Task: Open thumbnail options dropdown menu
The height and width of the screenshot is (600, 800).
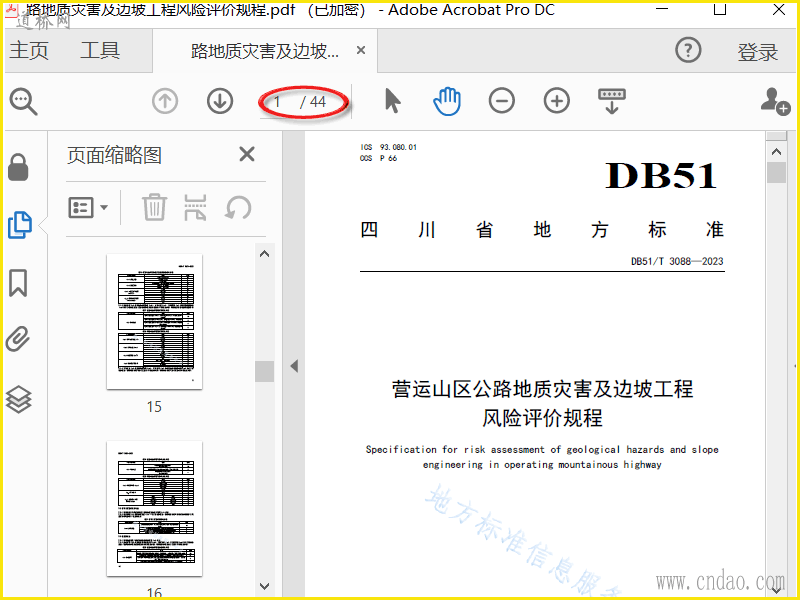Action: (88, 208)
